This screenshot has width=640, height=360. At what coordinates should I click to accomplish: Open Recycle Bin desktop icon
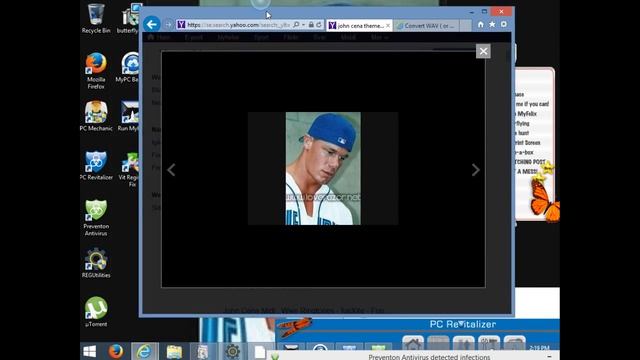(x=96, y=18)
